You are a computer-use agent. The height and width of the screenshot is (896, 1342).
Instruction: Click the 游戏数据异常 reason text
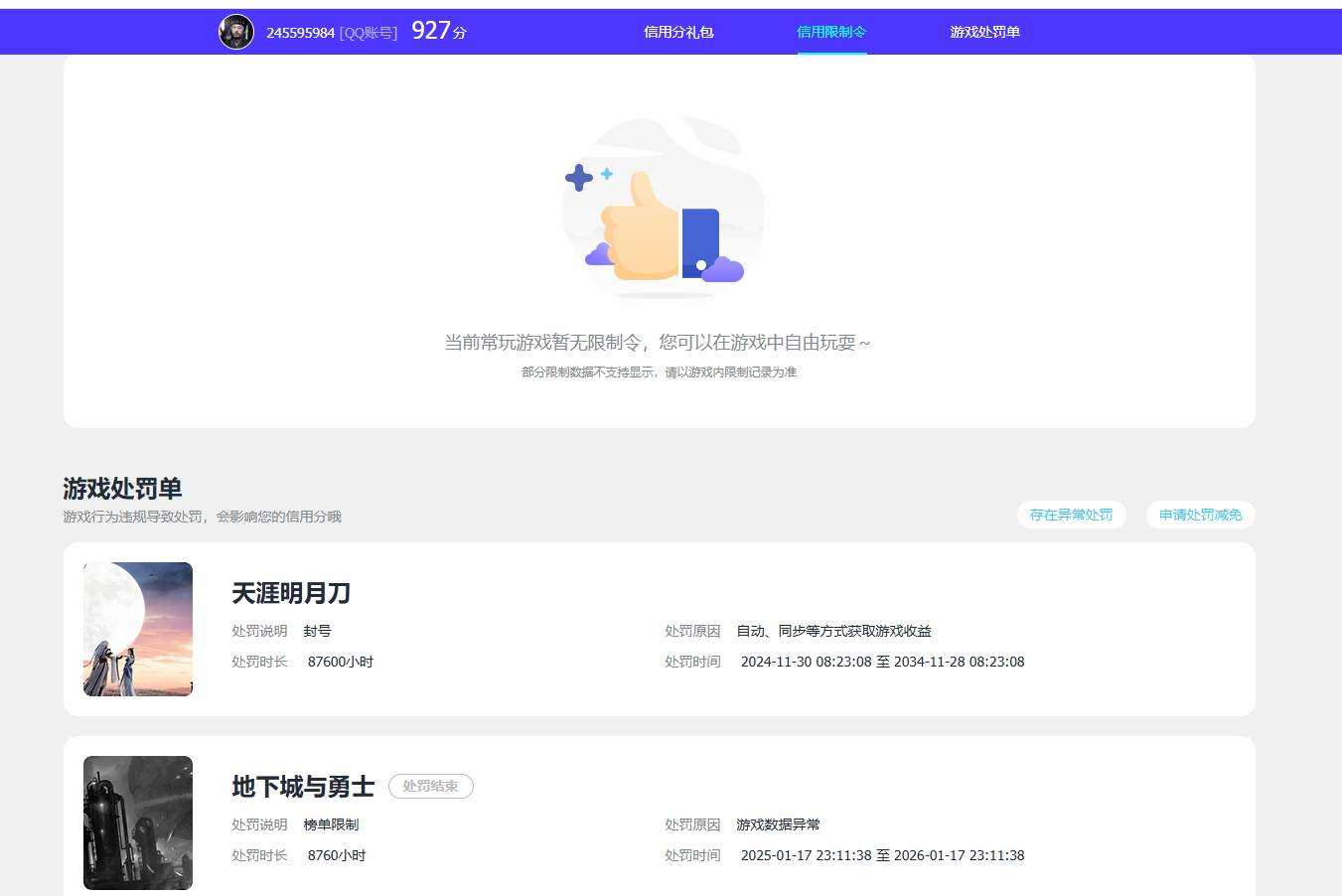pyautogui.click(x=779, y=824)
